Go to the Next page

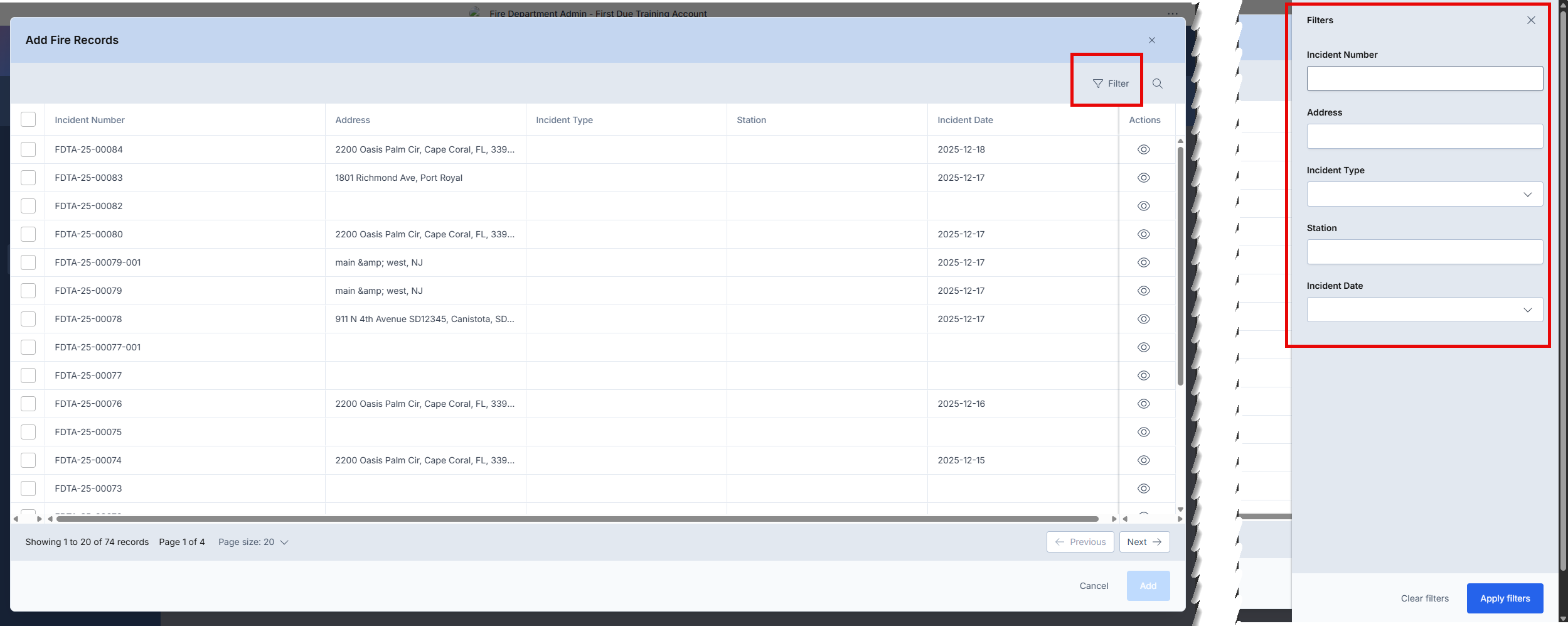[x=1144, y=542]
